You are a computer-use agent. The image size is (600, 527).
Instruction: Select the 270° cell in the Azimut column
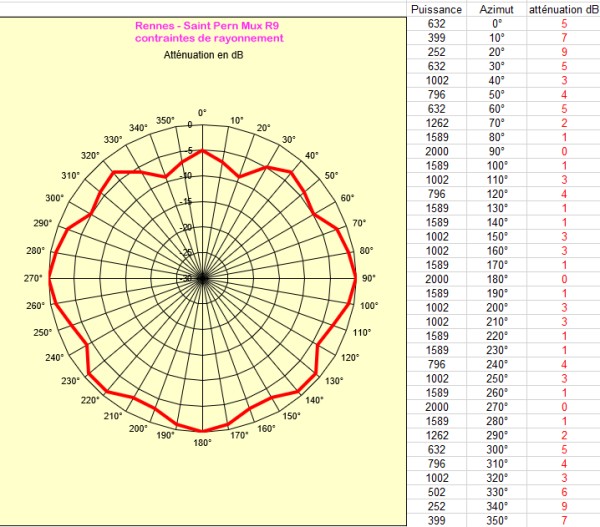496,407
